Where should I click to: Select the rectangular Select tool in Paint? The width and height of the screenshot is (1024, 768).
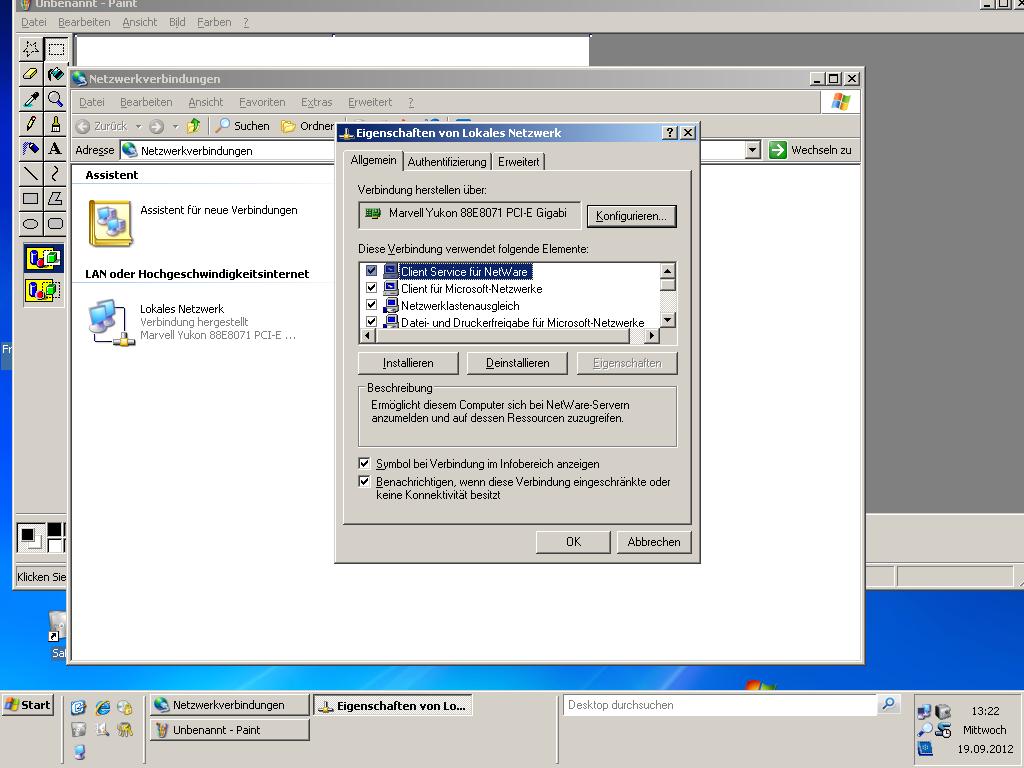coord(56,48)
